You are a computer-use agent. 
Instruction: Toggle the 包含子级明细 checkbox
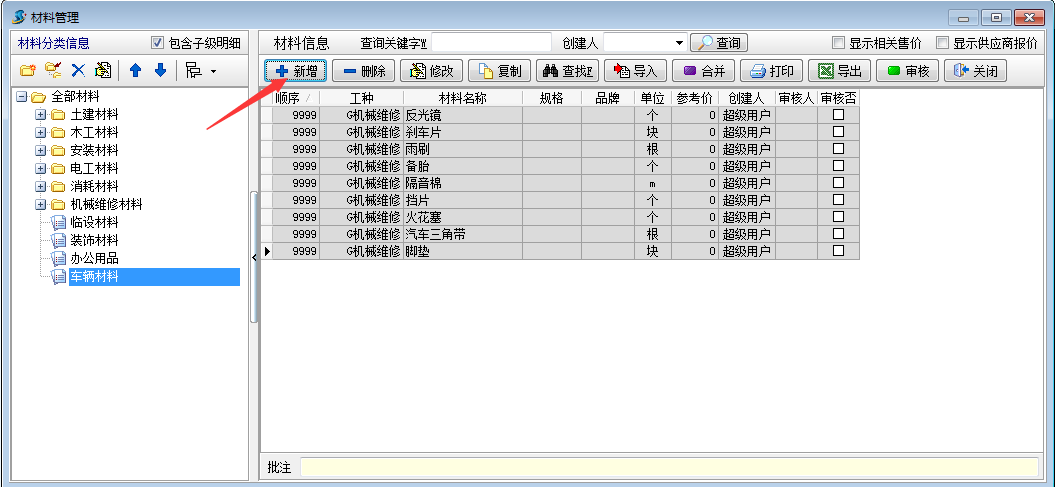coord(157,43)
